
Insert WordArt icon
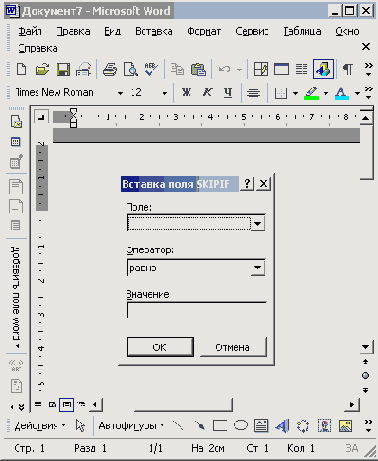point(282,426)
